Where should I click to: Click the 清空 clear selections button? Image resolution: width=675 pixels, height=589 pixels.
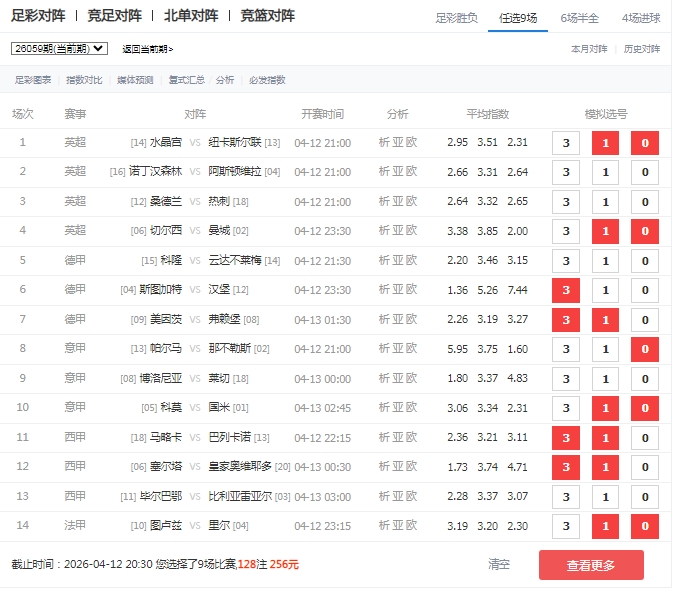[499, 564]
